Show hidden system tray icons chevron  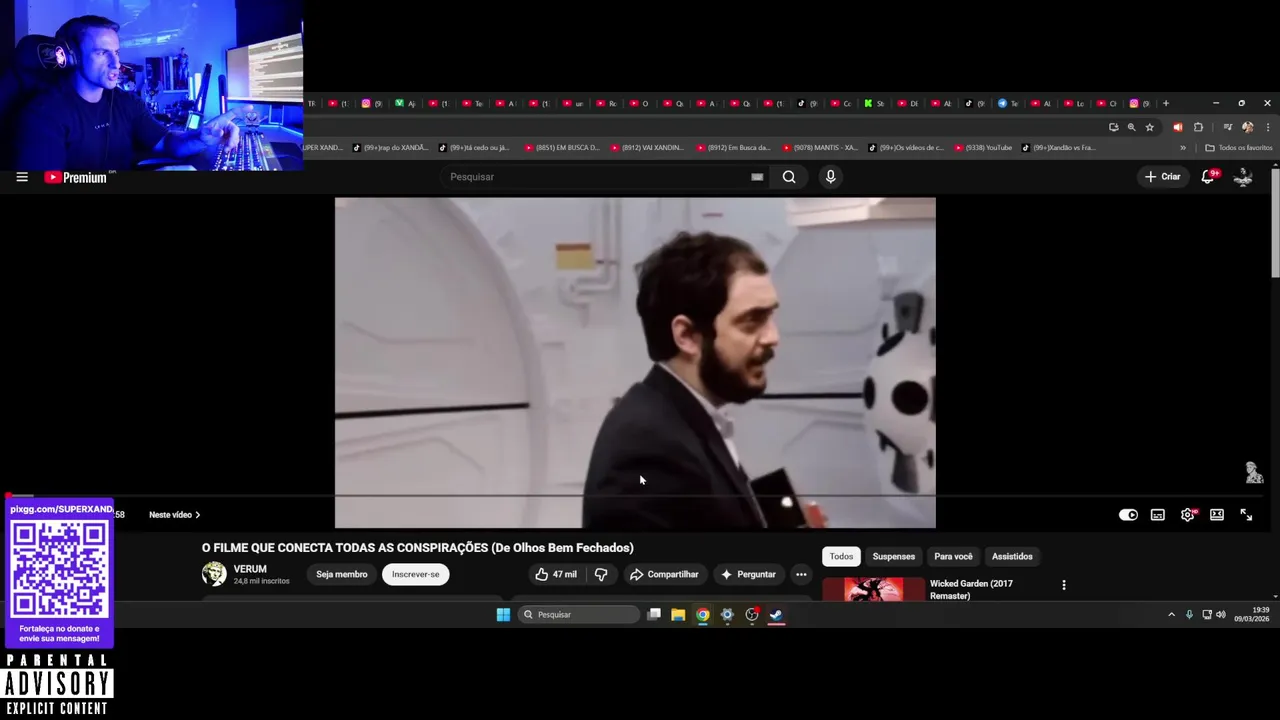[1171, 614]
